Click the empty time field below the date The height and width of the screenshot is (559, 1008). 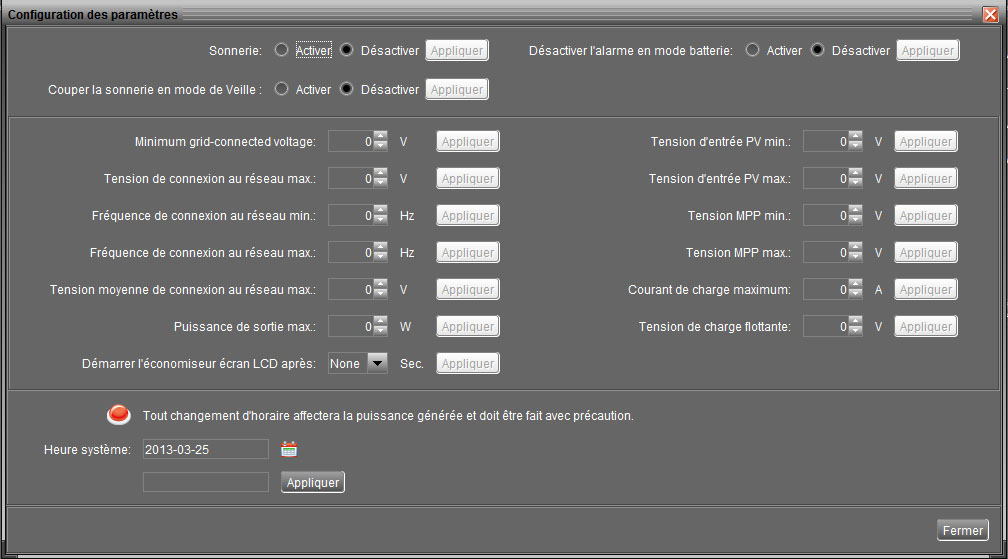[x=206, y=482]
